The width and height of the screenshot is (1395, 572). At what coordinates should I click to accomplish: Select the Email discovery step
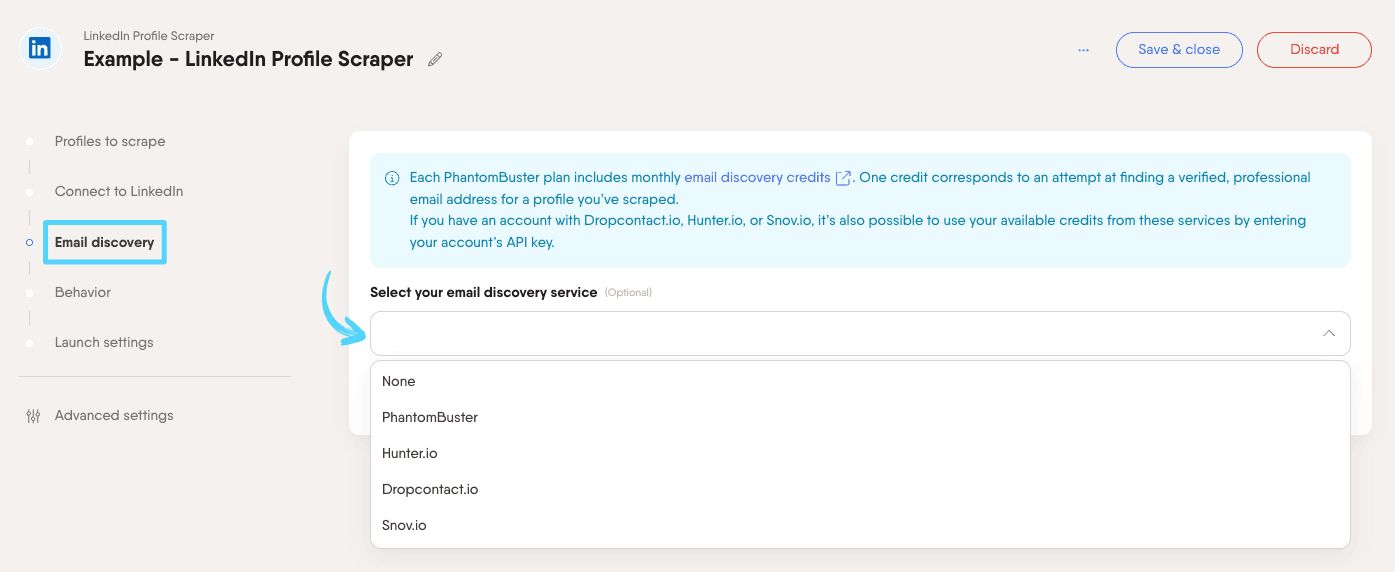105,242
